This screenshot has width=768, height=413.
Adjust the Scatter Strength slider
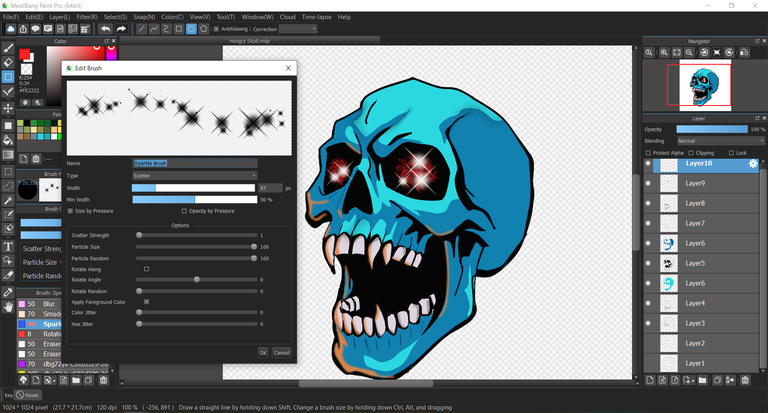pos(196,235)
